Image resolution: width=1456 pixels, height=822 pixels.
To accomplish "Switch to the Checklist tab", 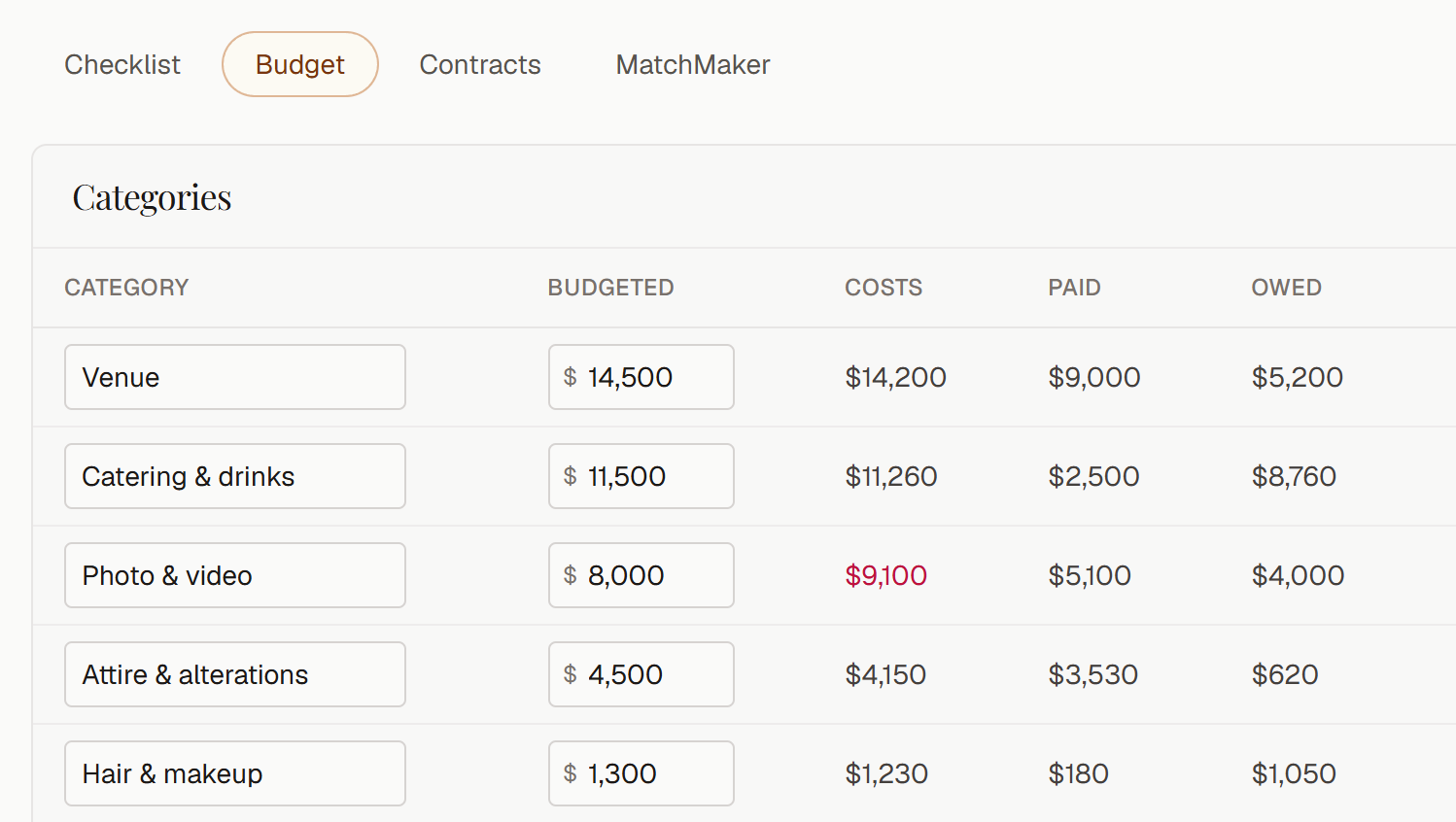I will pyautogui.click(x=122, y=64).
